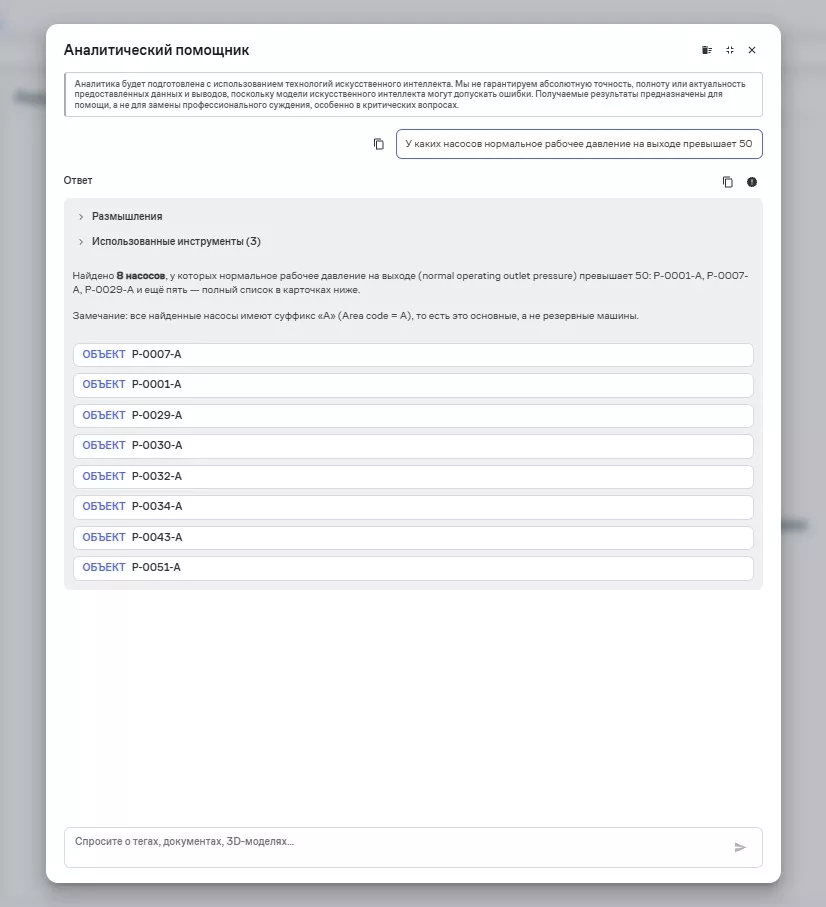Open object card P-0001-A

pos(413,385)
